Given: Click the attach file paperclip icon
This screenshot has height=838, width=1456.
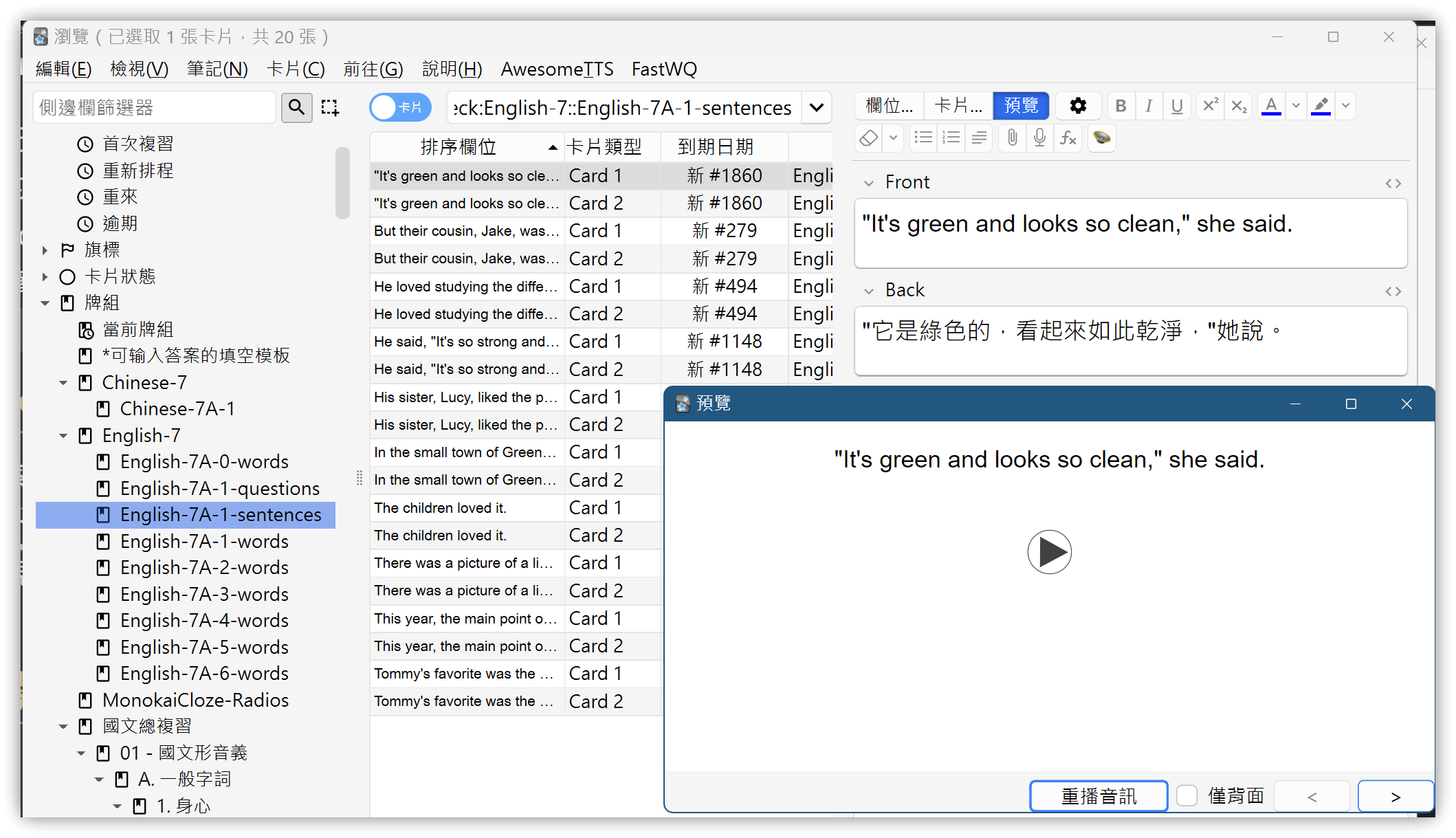Looking at the screenshot, I should coord(1012,138).
